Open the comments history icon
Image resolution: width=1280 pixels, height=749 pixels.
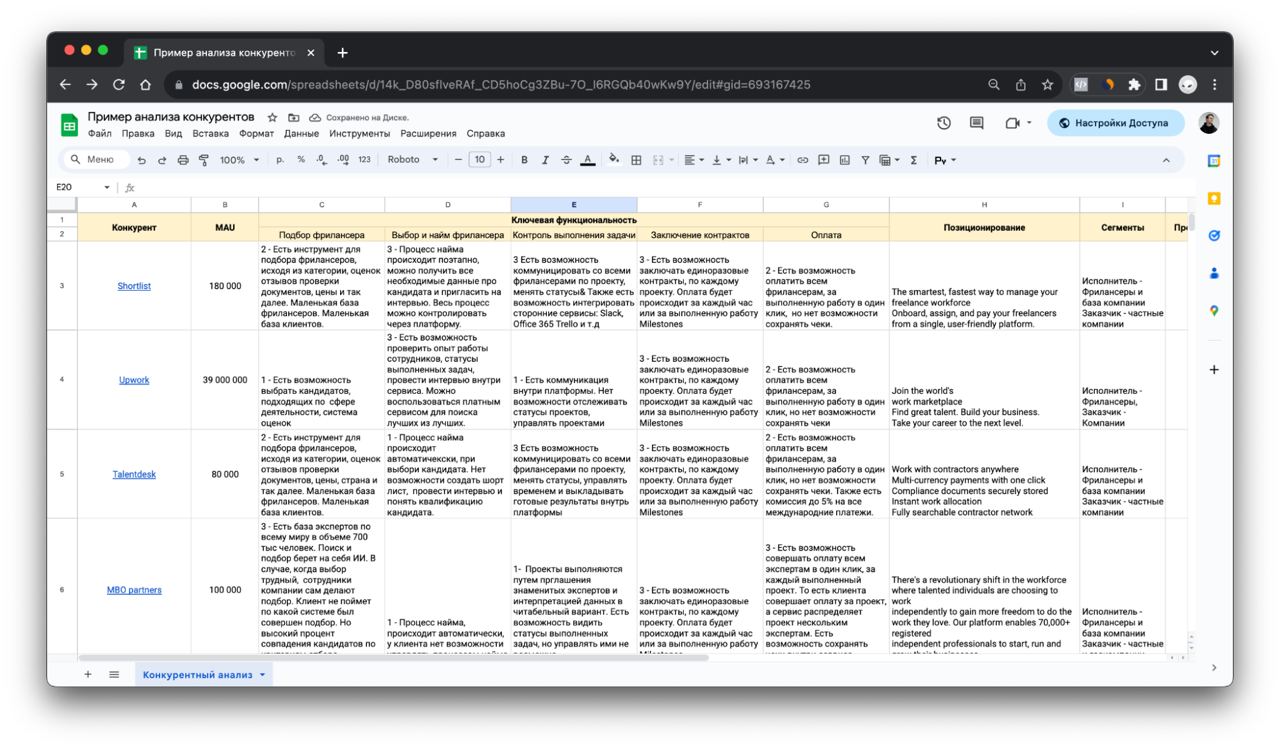(977, 123)
